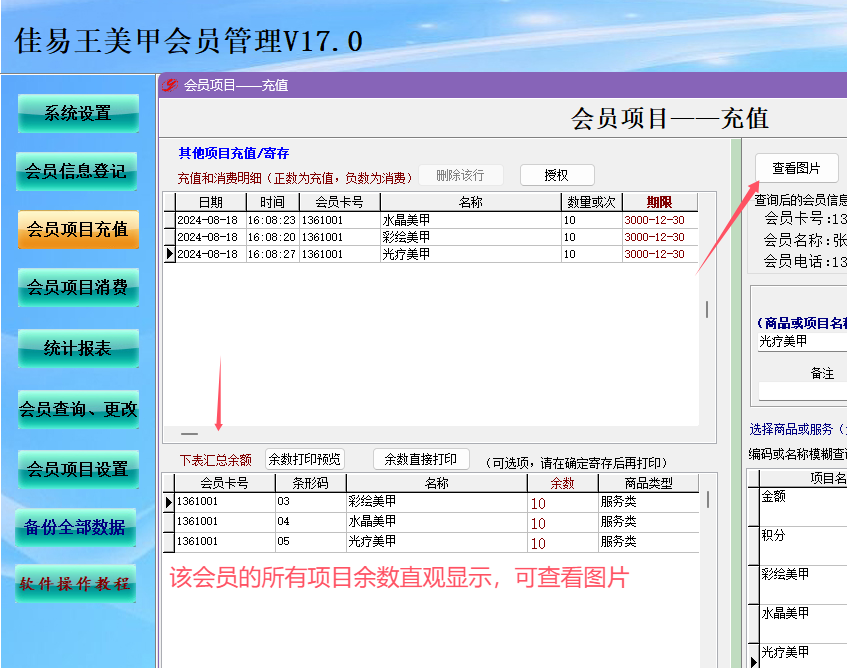The image size is (847, 668).
Task: Open 会员信息登记 sidebar item
Action: [x=76, y=171]
